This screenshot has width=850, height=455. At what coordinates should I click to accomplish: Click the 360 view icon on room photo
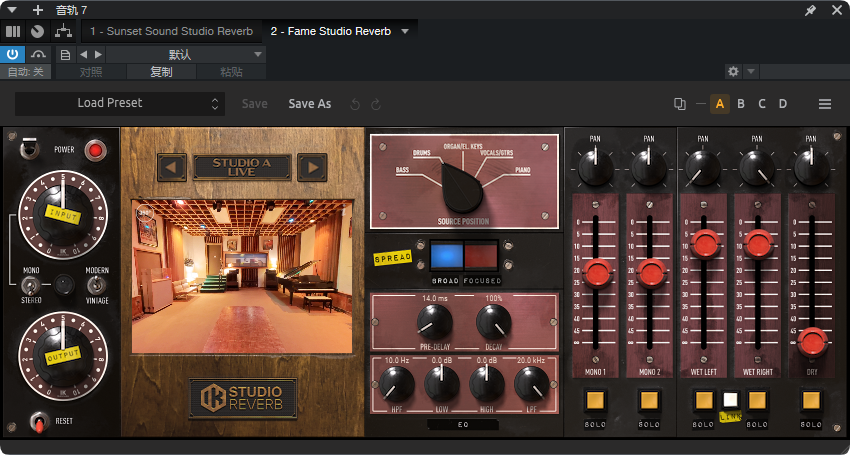(147, 212)
